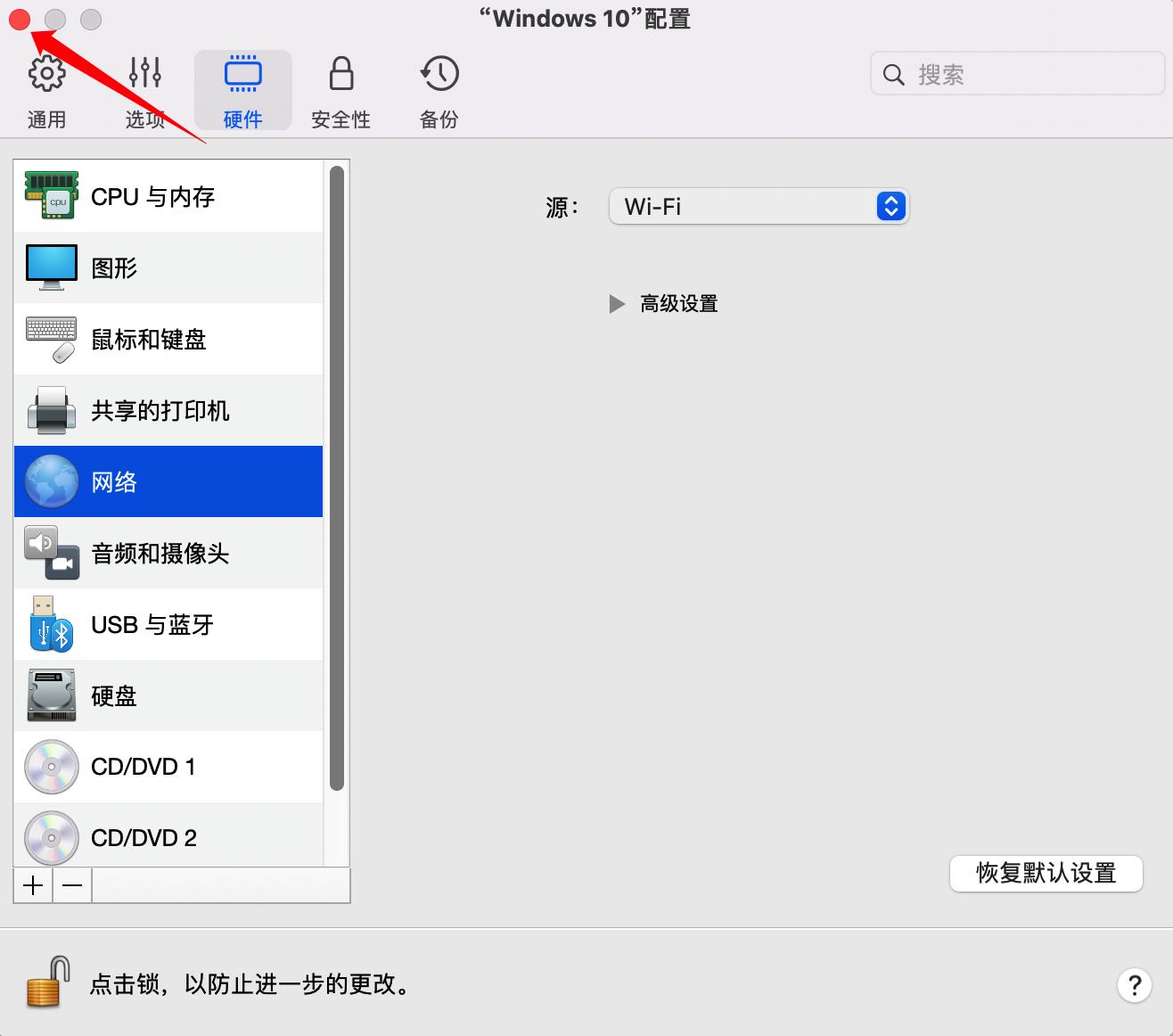Viewport: 1173px width, 1036px height.
Task: Add hardware with the plus button
Action: 32,884
